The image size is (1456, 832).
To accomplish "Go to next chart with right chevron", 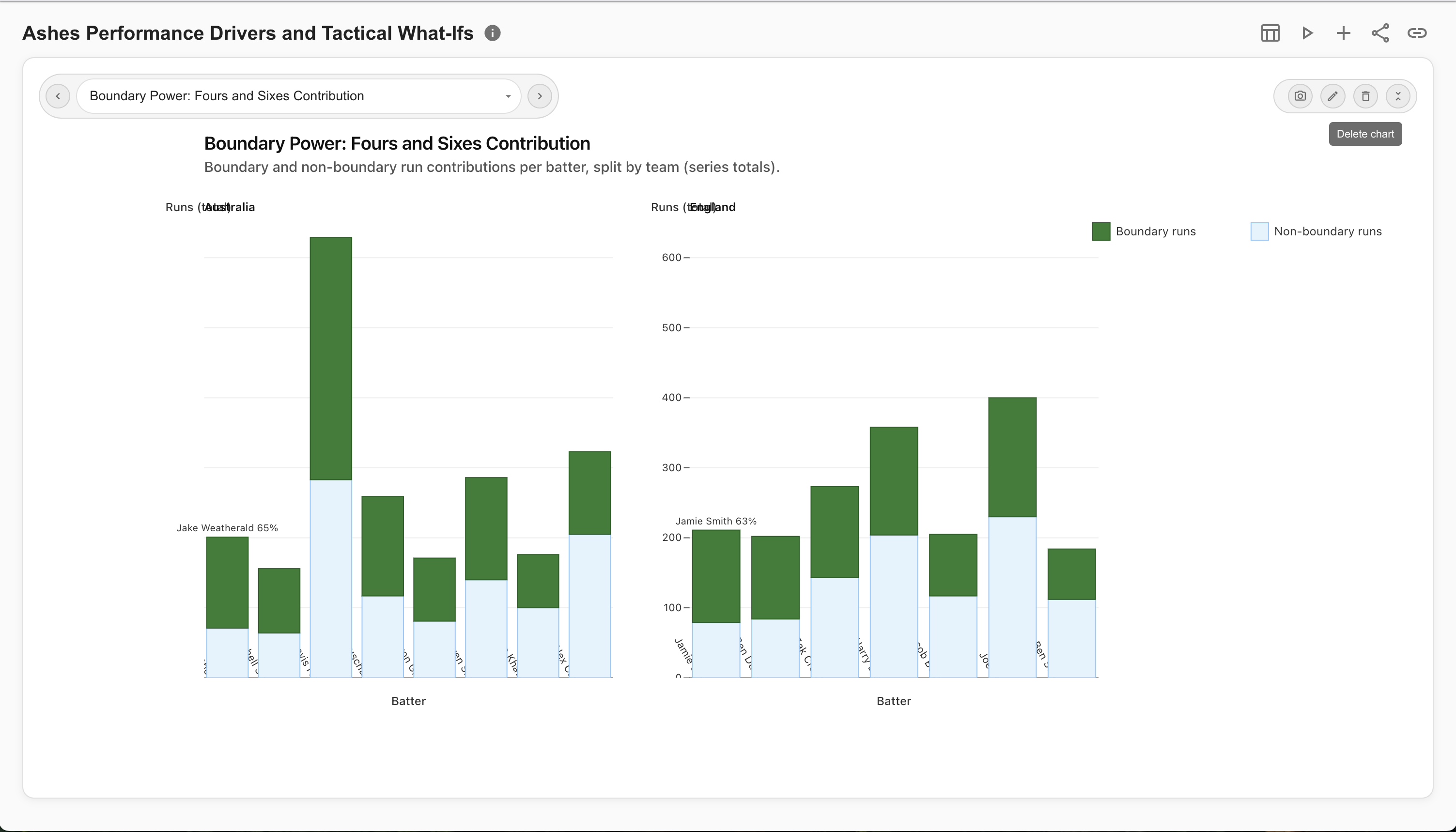I will tap(540, 96).
